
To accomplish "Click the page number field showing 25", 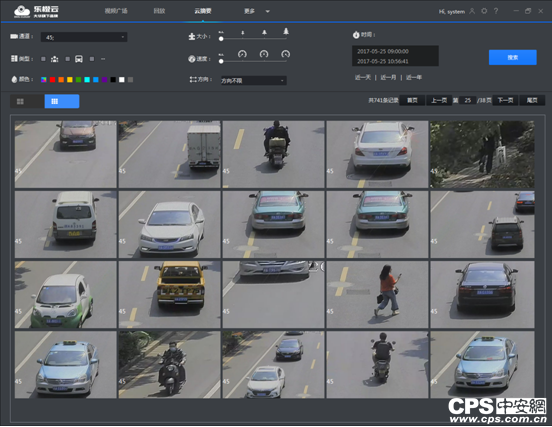I will coord(468,101).
